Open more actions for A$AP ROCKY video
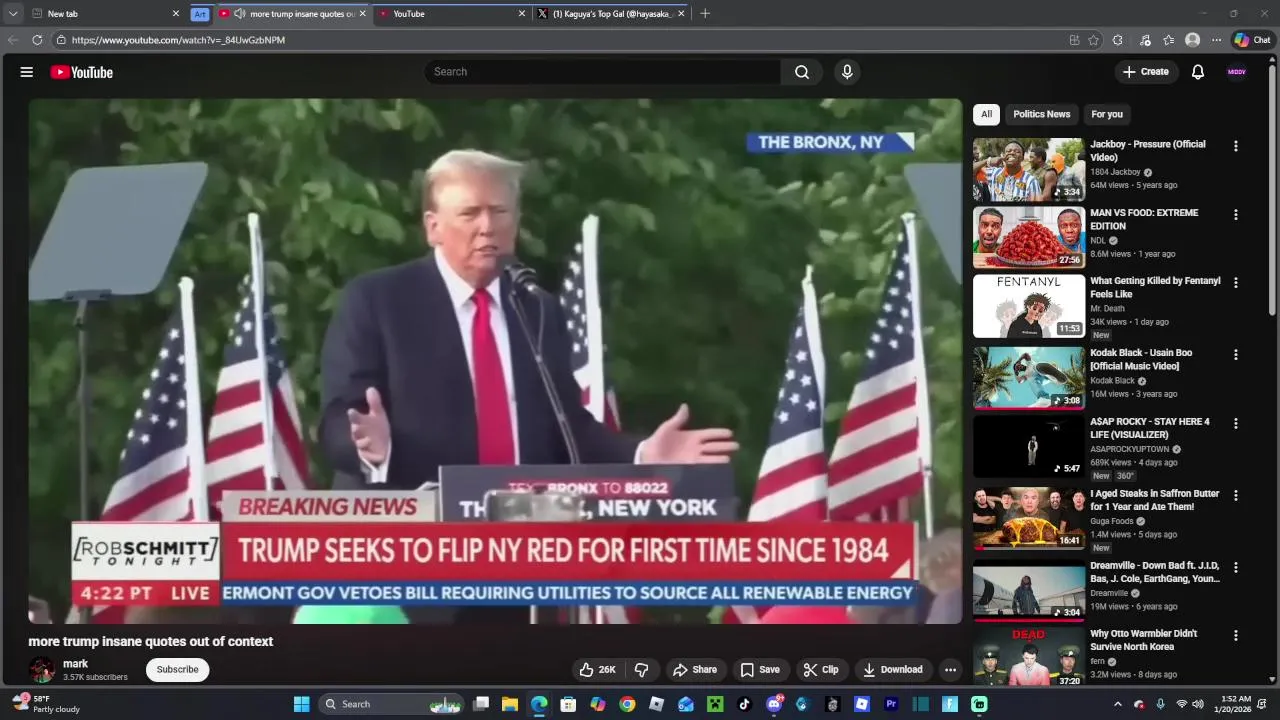Screen dimensions: 1280x720 pyautogui.click(x=1236, y=424)
